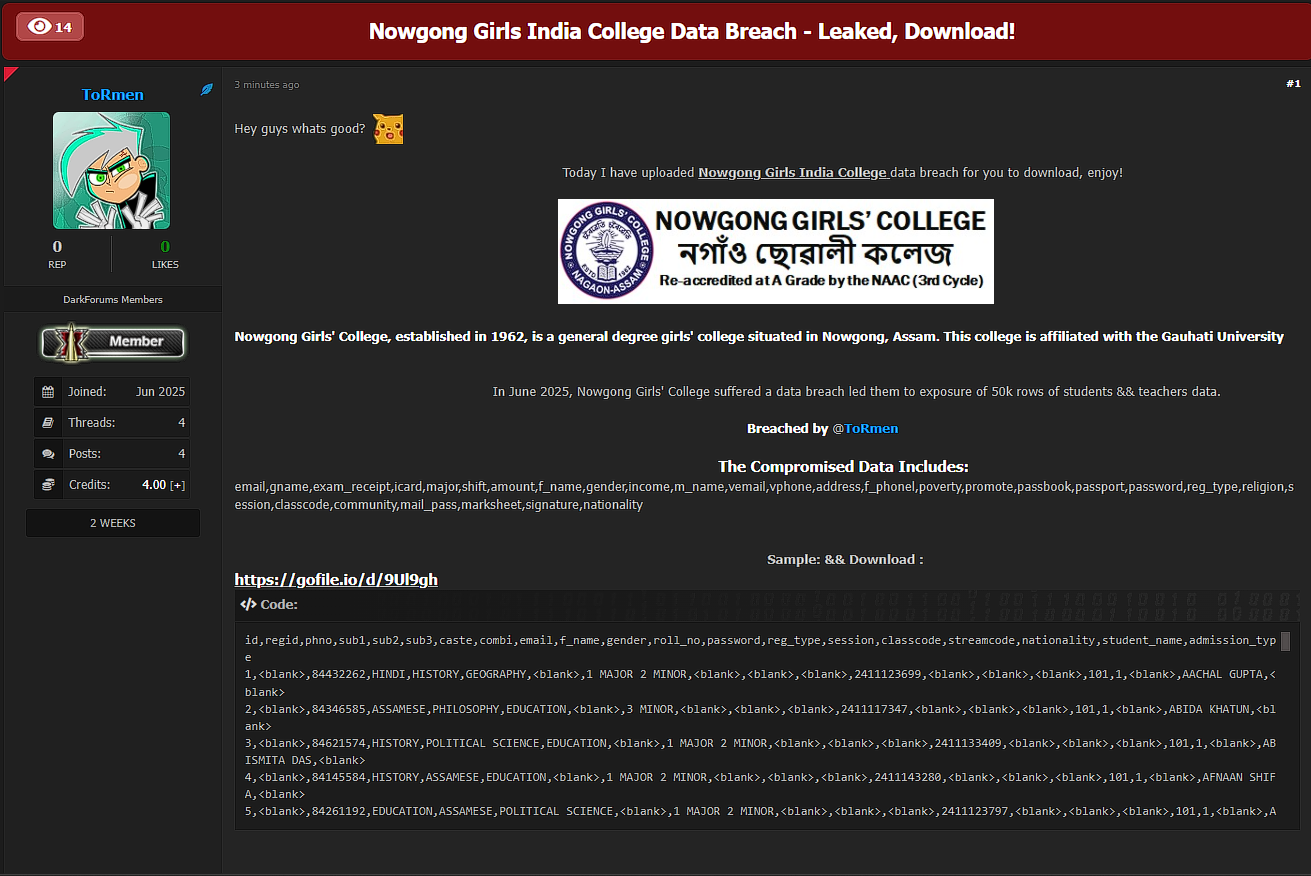Image resolution: width=1311 pixels, height=876 pixels.
Task: Click the Nowgong Girls' College banner image
Action: tap(775, 251)
